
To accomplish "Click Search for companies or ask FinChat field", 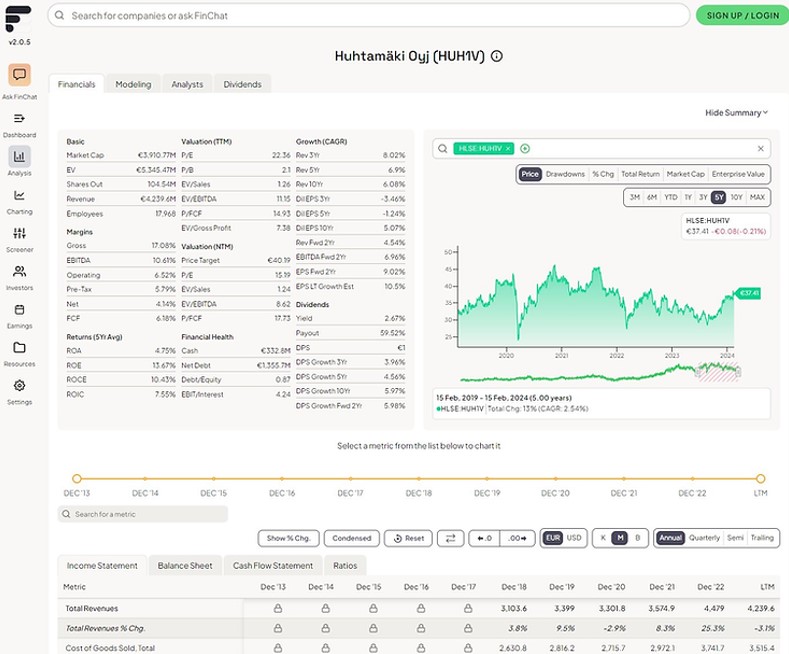I will 368,16.
